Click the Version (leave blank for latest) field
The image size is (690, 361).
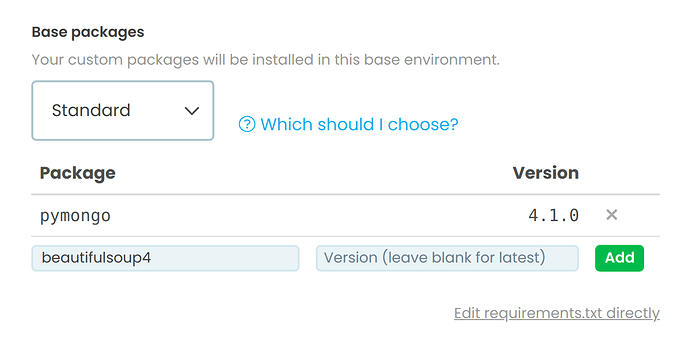tap(447, 258)
